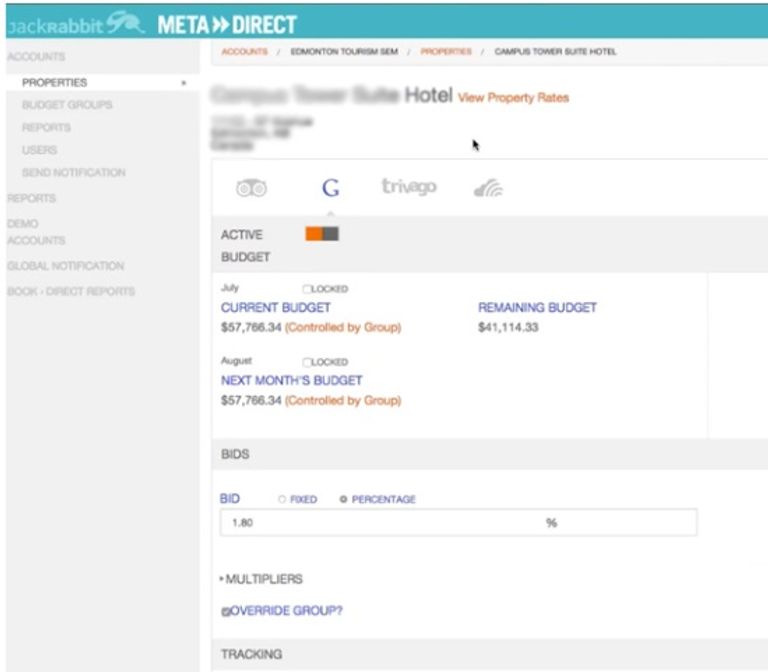Click the August $57,766.34 budget value
This screenshot has height=672, width=768.
click(x=251, y=401)
